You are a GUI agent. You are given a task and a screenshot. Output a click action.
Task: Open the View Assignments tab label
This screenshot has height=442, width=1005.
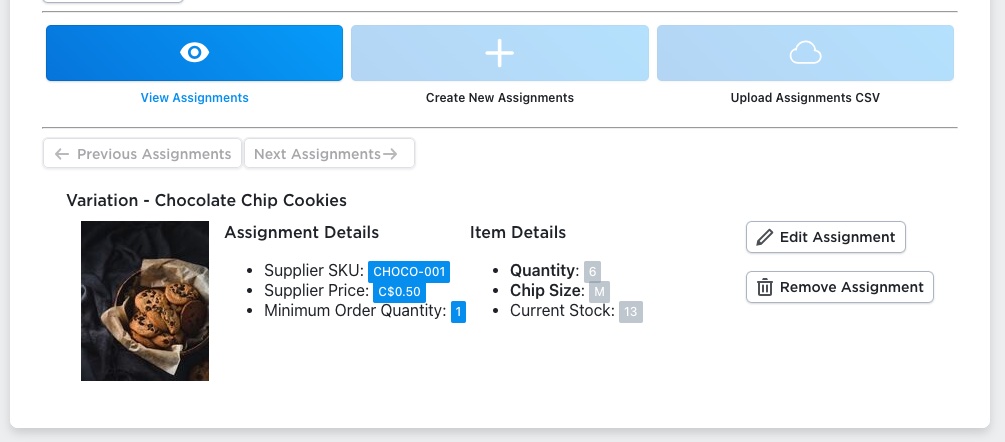pos(194,98)
